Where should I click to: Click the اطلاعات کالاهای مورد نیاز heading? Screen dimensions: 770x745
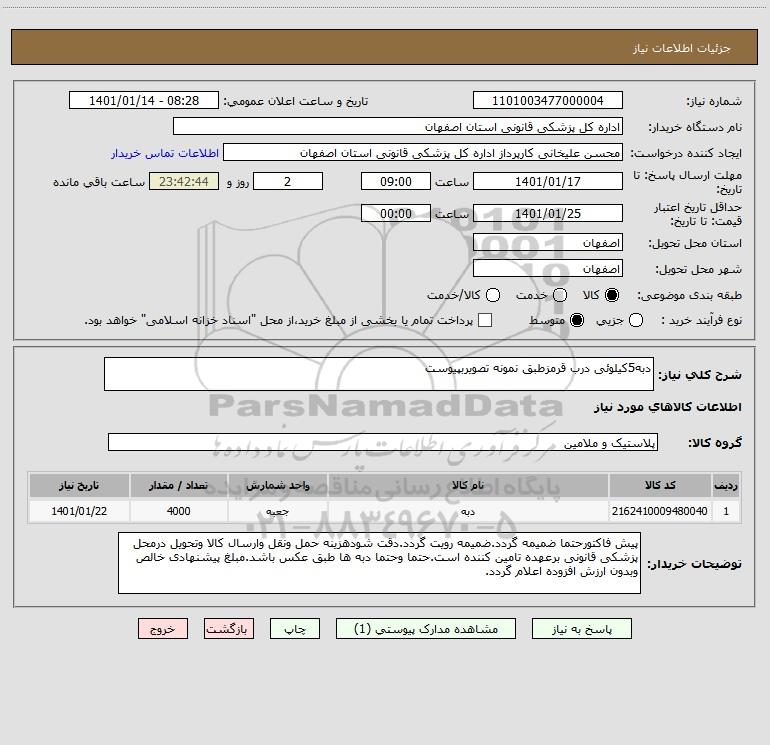click(x=668, y=407)
